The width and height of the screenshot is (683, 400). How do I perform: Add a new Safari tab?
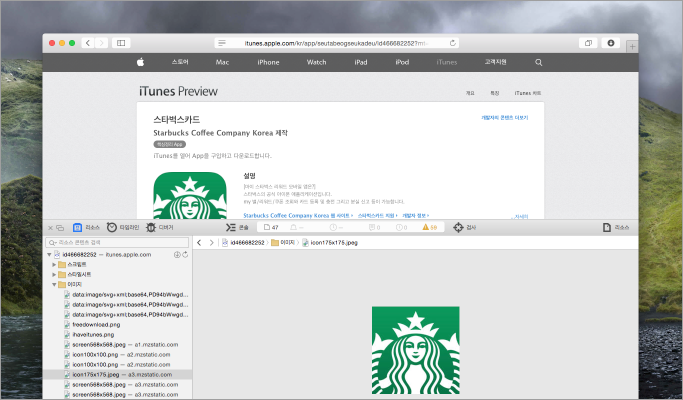632,46
